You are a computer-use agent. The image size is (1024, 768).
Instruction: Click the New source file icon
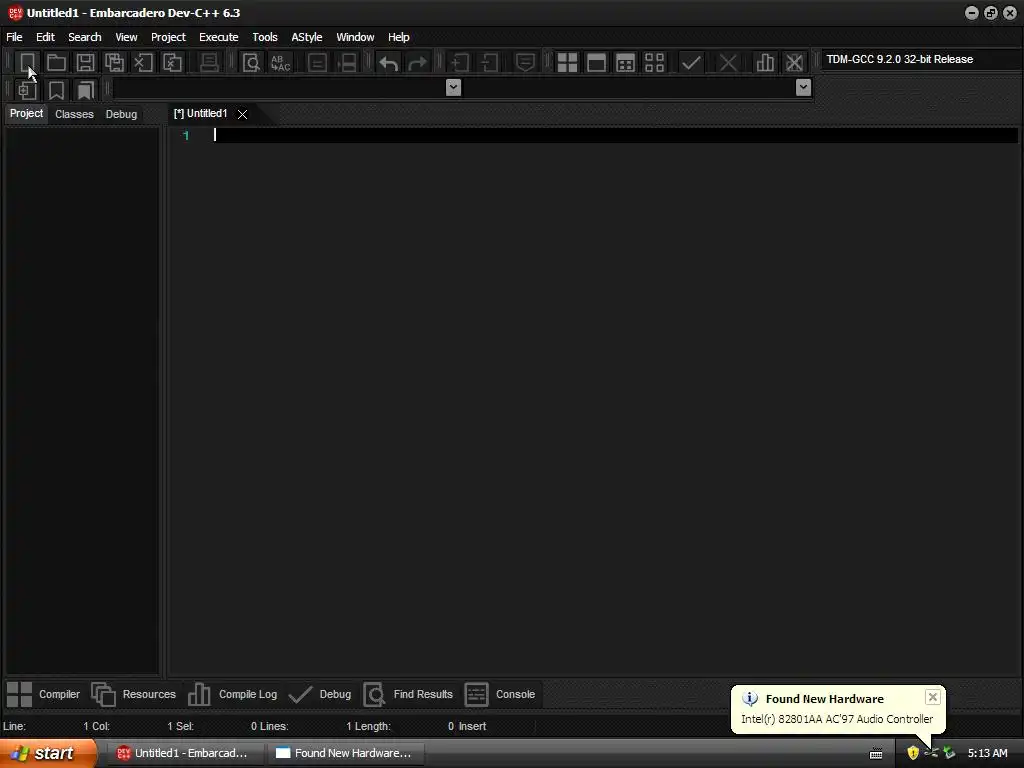[27, 63]
